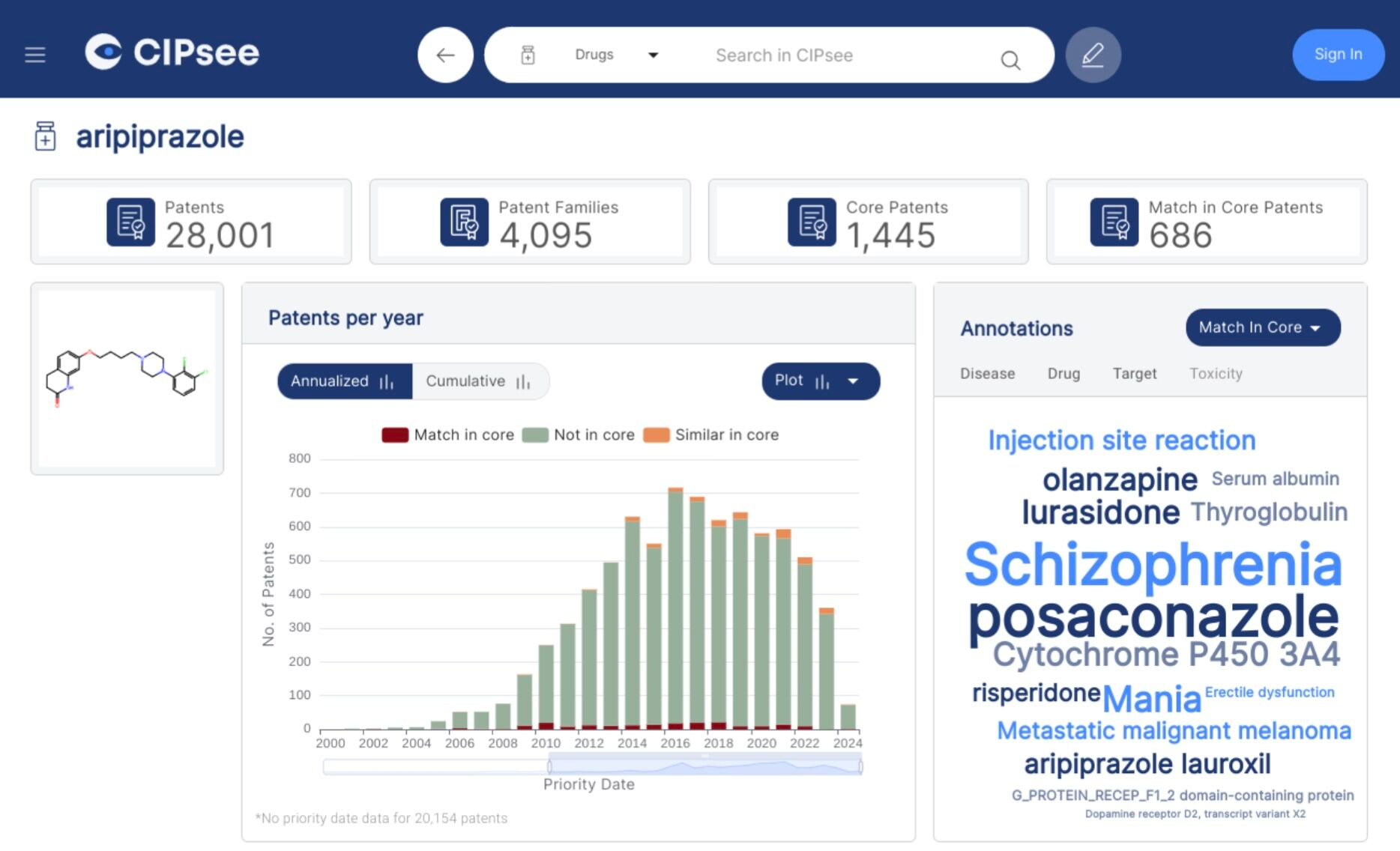This screenshot has height=851, width=1400.
Task: Open the hamburger navigation menu
Action: [35, 55]
